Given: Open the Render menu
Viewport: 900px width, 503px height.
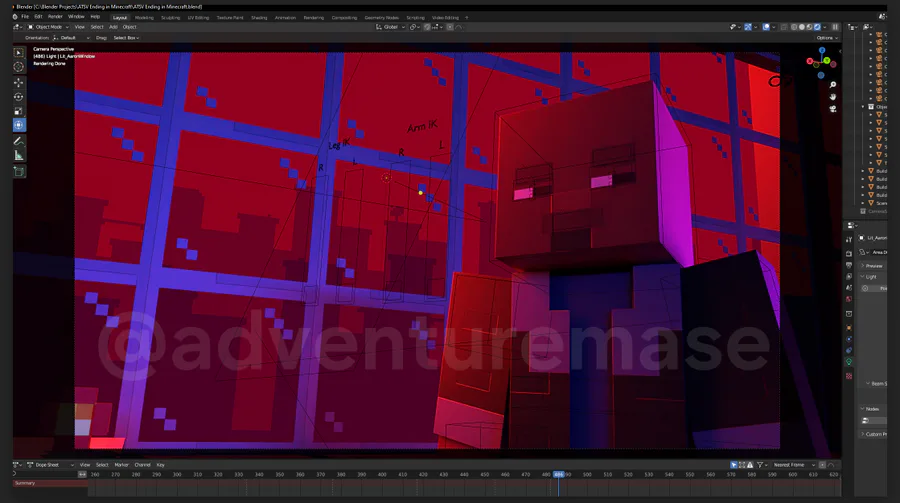Looking at the screenshot, I should (x=55, y=17).
